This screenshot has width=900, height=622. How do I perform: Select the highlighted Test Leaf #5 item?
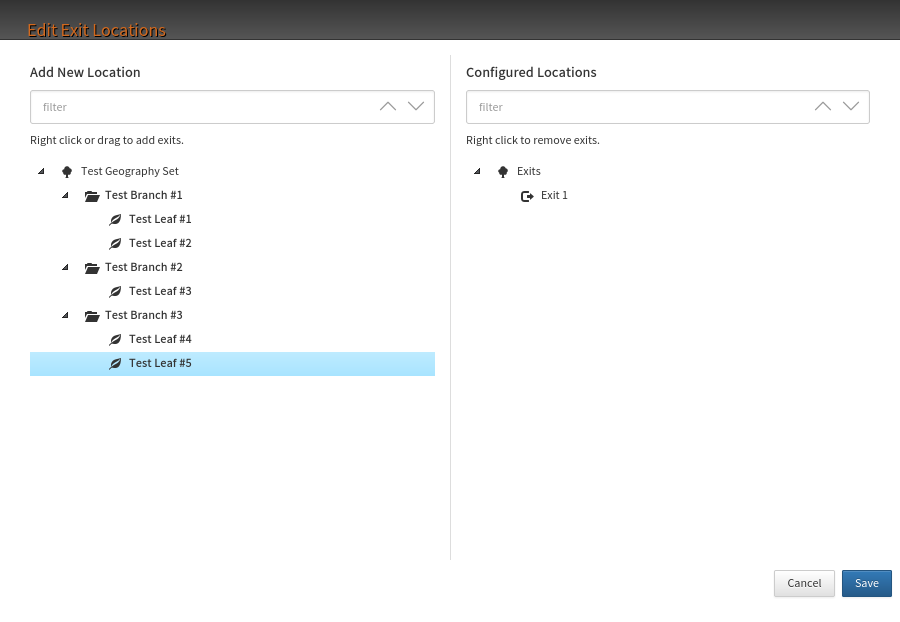click(x=160, y=363)
